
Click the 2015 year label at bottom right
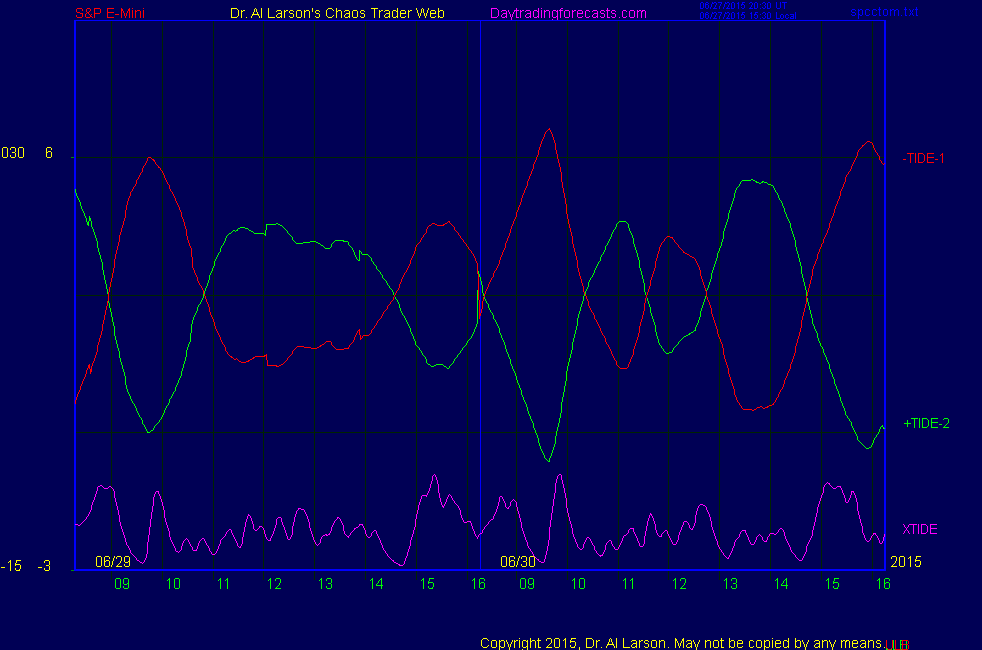point(905,562)
